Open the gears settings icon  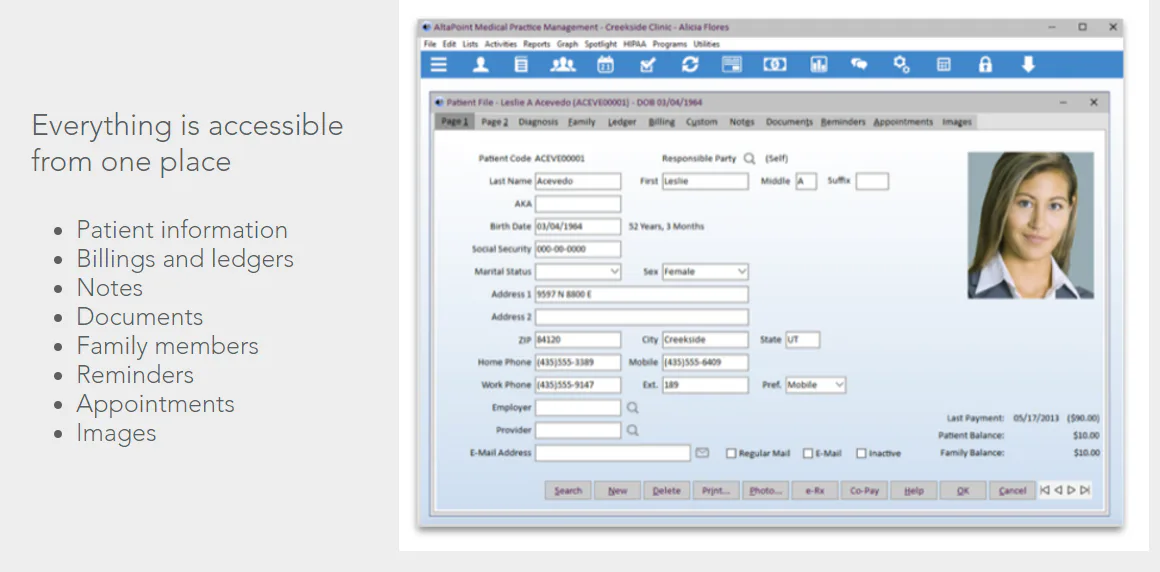pyautogui.click(x=901, y=64)
